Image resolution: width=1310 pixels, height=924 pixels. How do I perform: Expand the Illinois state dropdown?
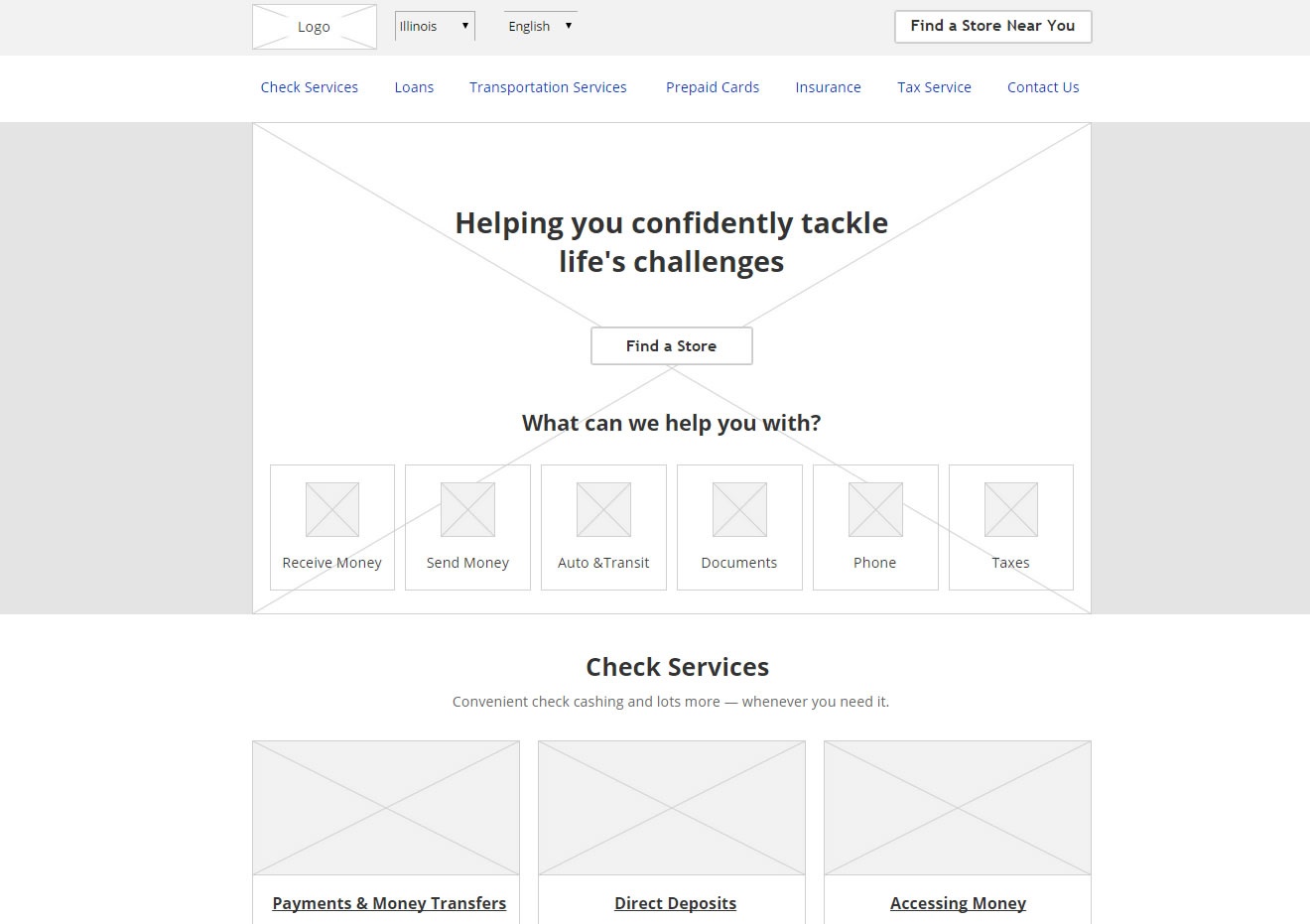pyautogui.click(x=435, y=27)
